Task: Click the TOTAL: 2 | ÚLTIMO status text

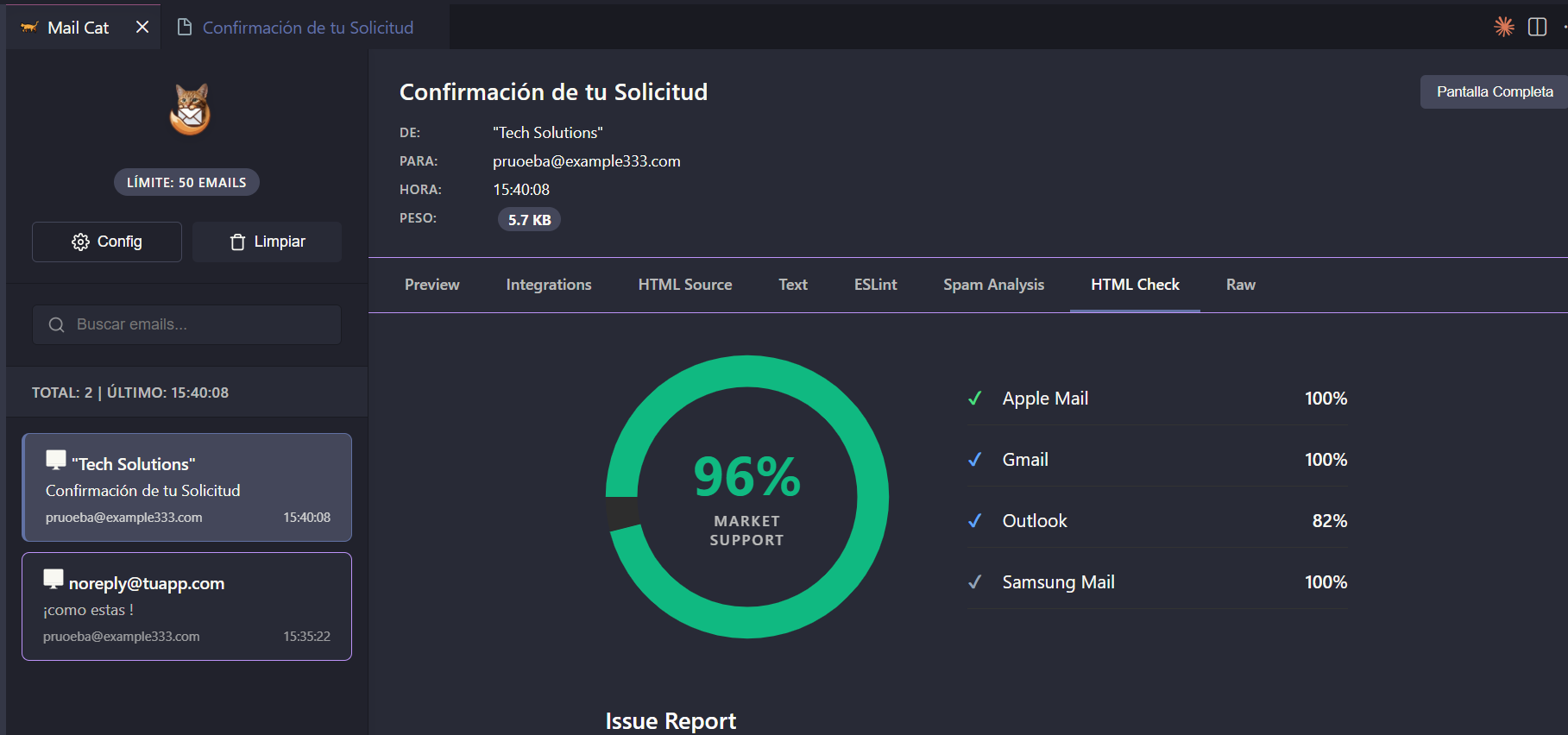Action: [x=130, y=393]
